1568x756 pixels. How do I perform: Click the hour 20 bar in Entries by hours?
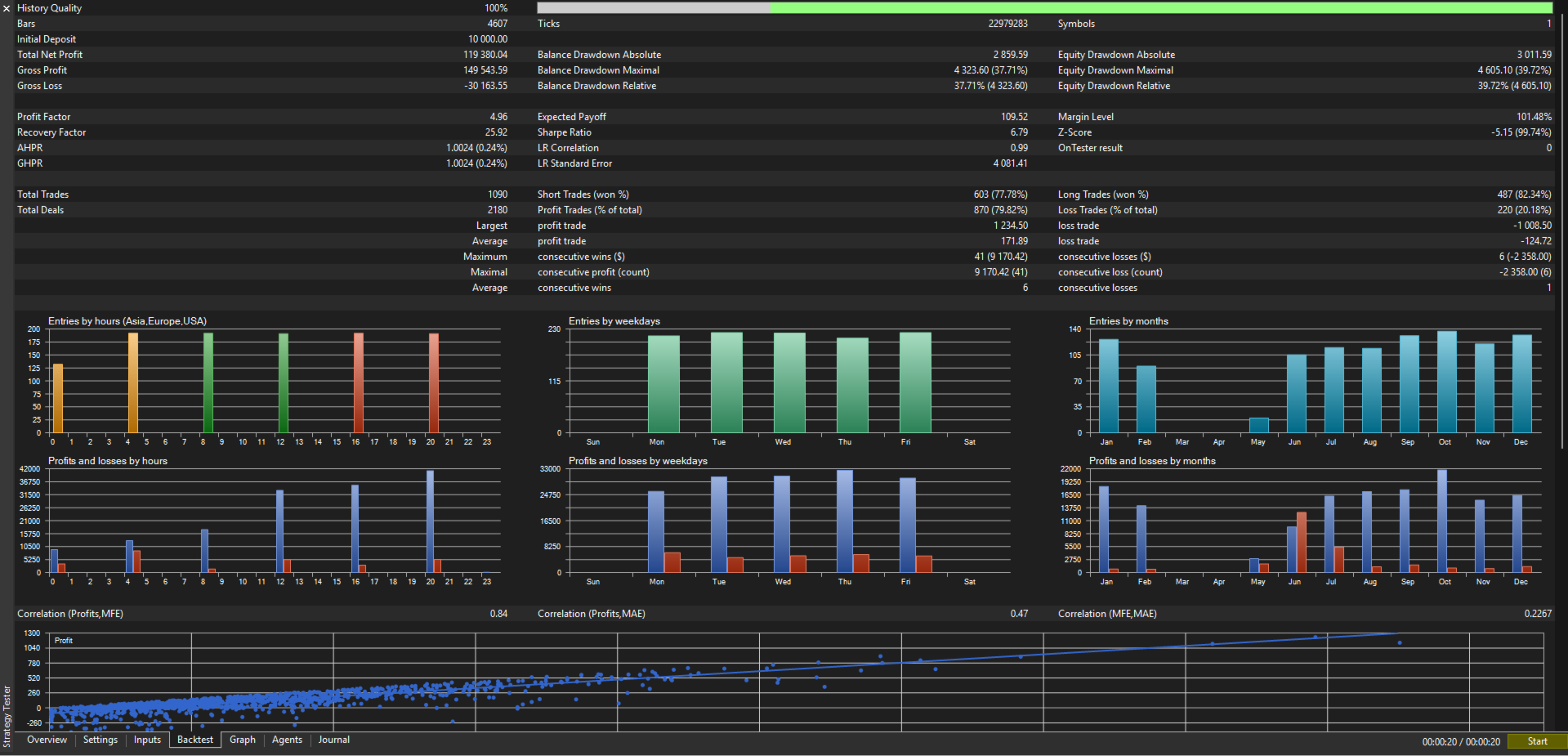[434, 382]
